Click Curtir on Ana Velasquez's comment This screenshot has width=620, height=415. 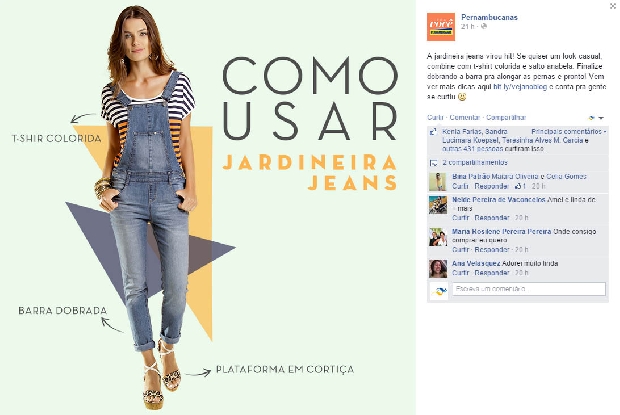[x=461, y=273]
